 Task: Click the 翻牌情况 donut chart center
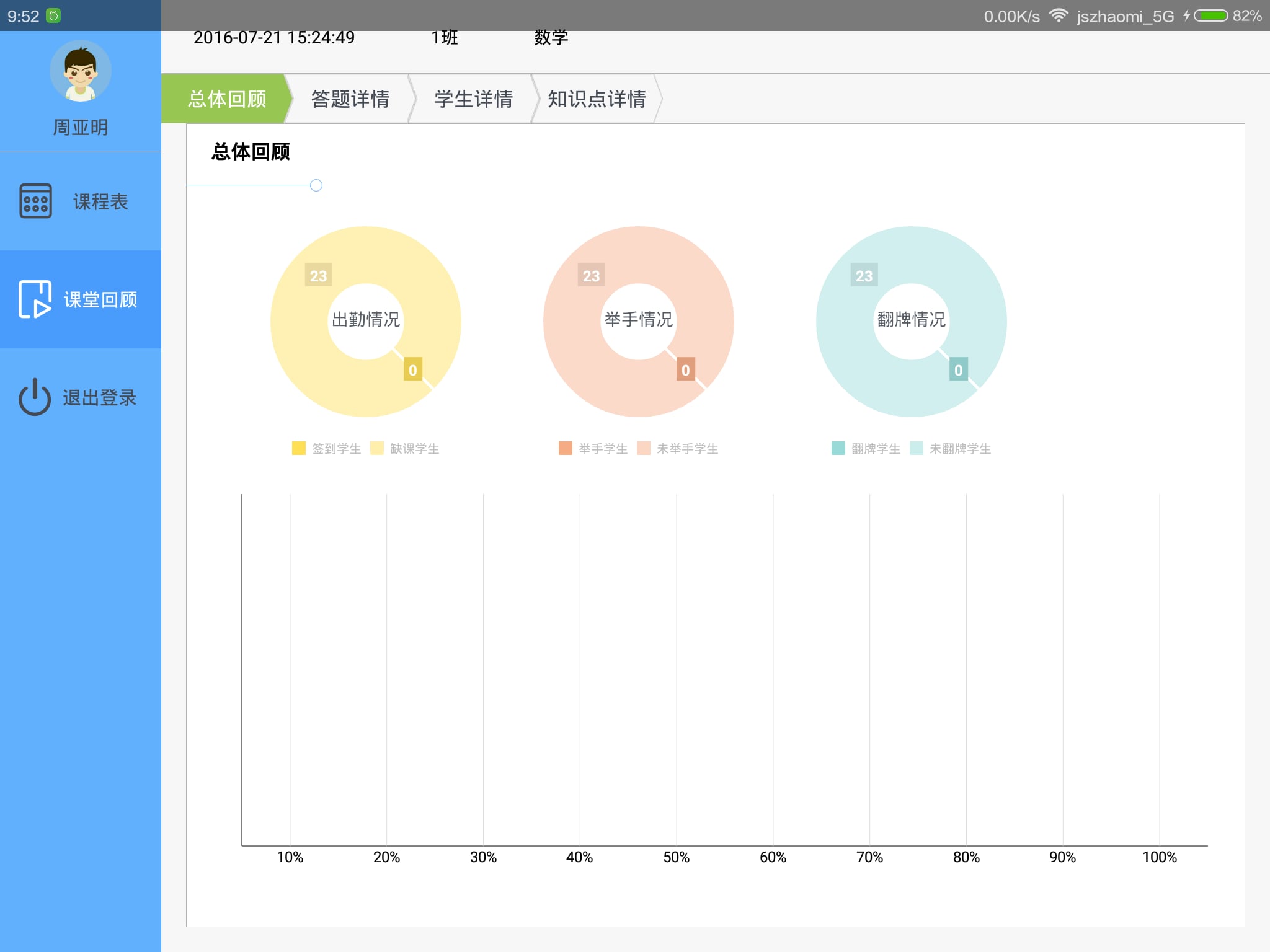coord(912,320)
